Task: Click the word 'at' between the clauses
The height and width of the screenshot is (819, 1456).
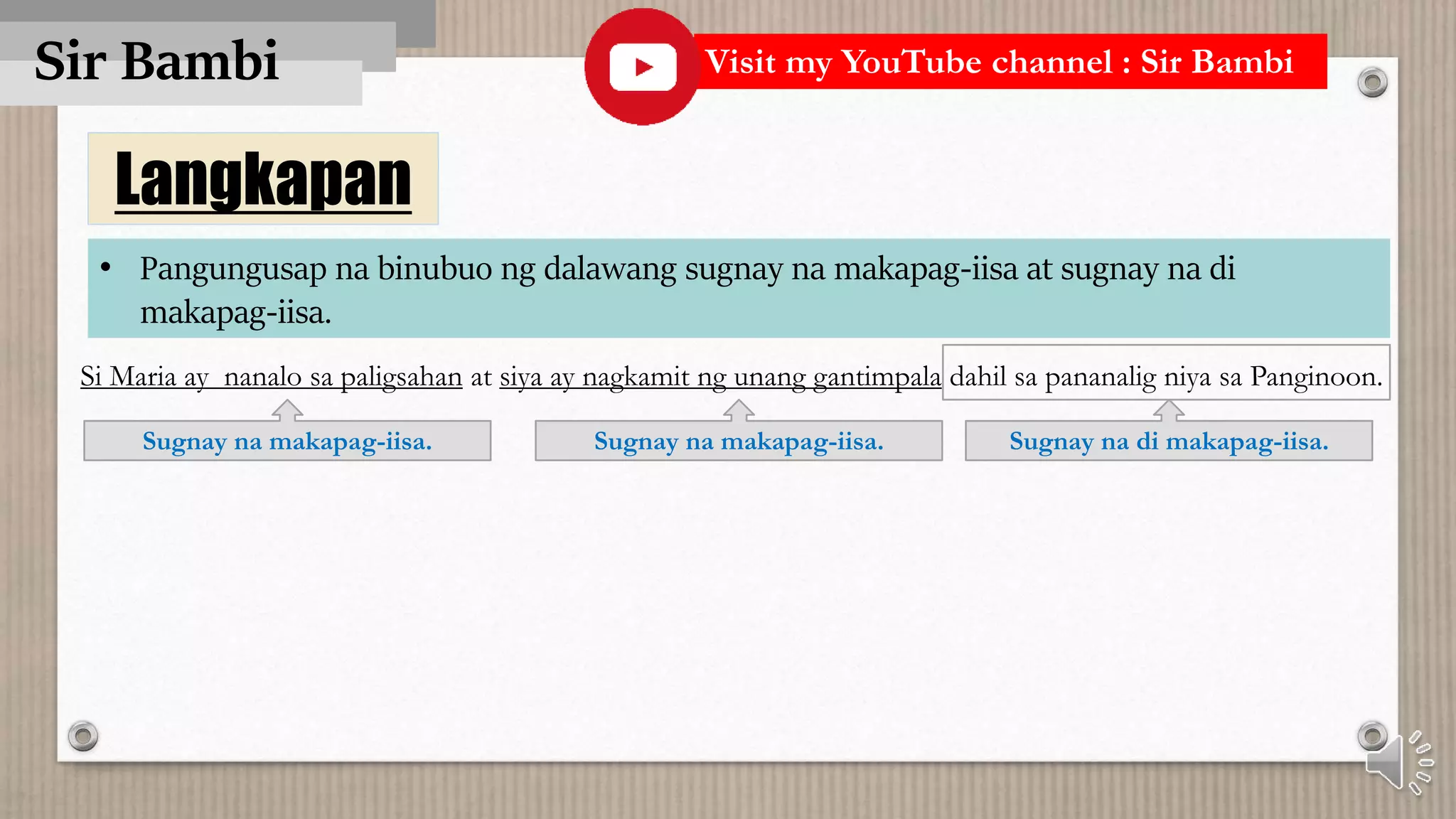Action: coord(481,378)
